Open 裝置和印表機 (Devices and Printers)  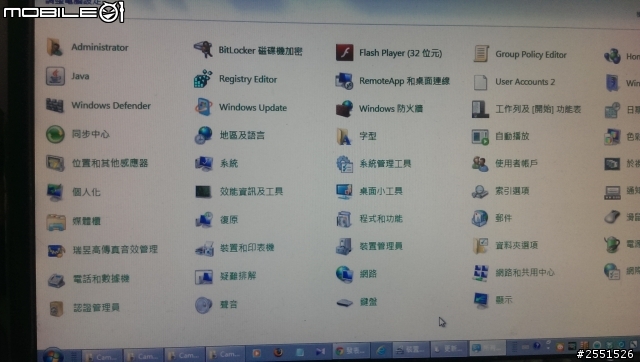point(234,248)
